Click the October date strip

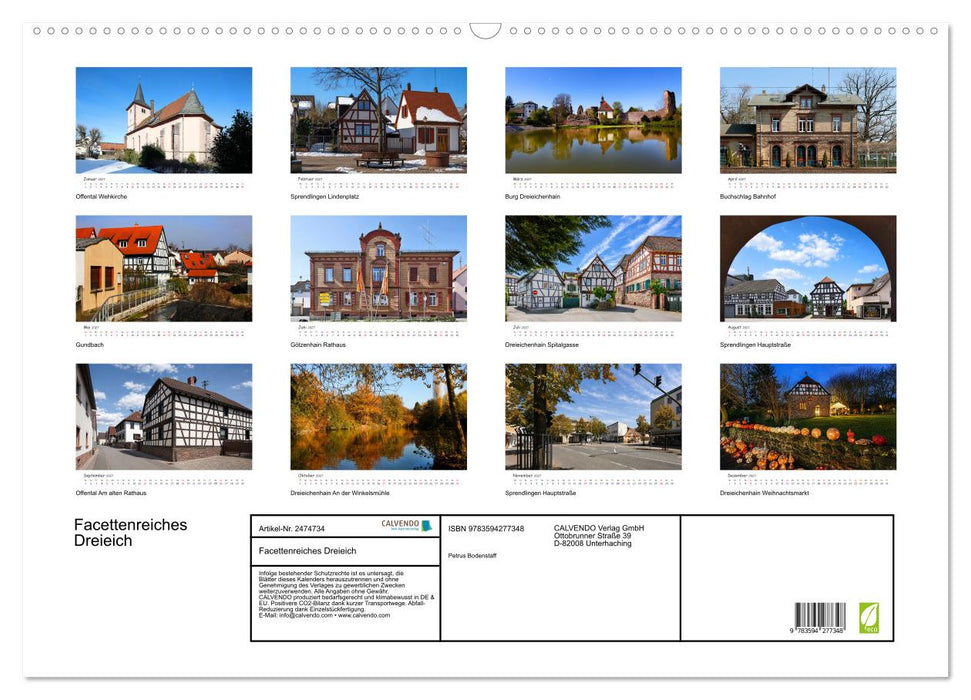[378, 481]
